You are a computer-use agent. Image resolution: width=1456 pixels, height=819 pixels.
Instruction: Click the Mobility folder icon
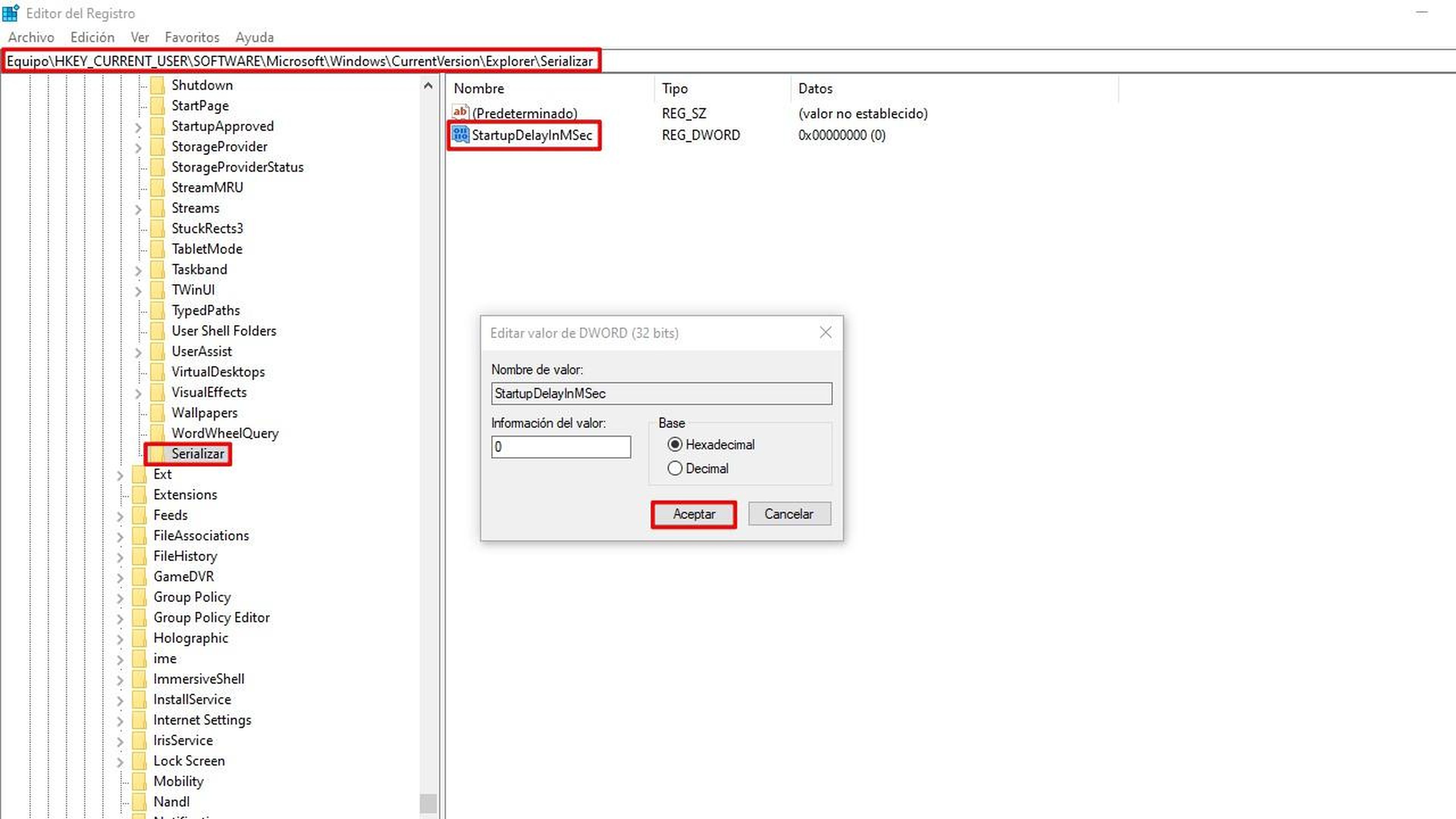[139, 781]
